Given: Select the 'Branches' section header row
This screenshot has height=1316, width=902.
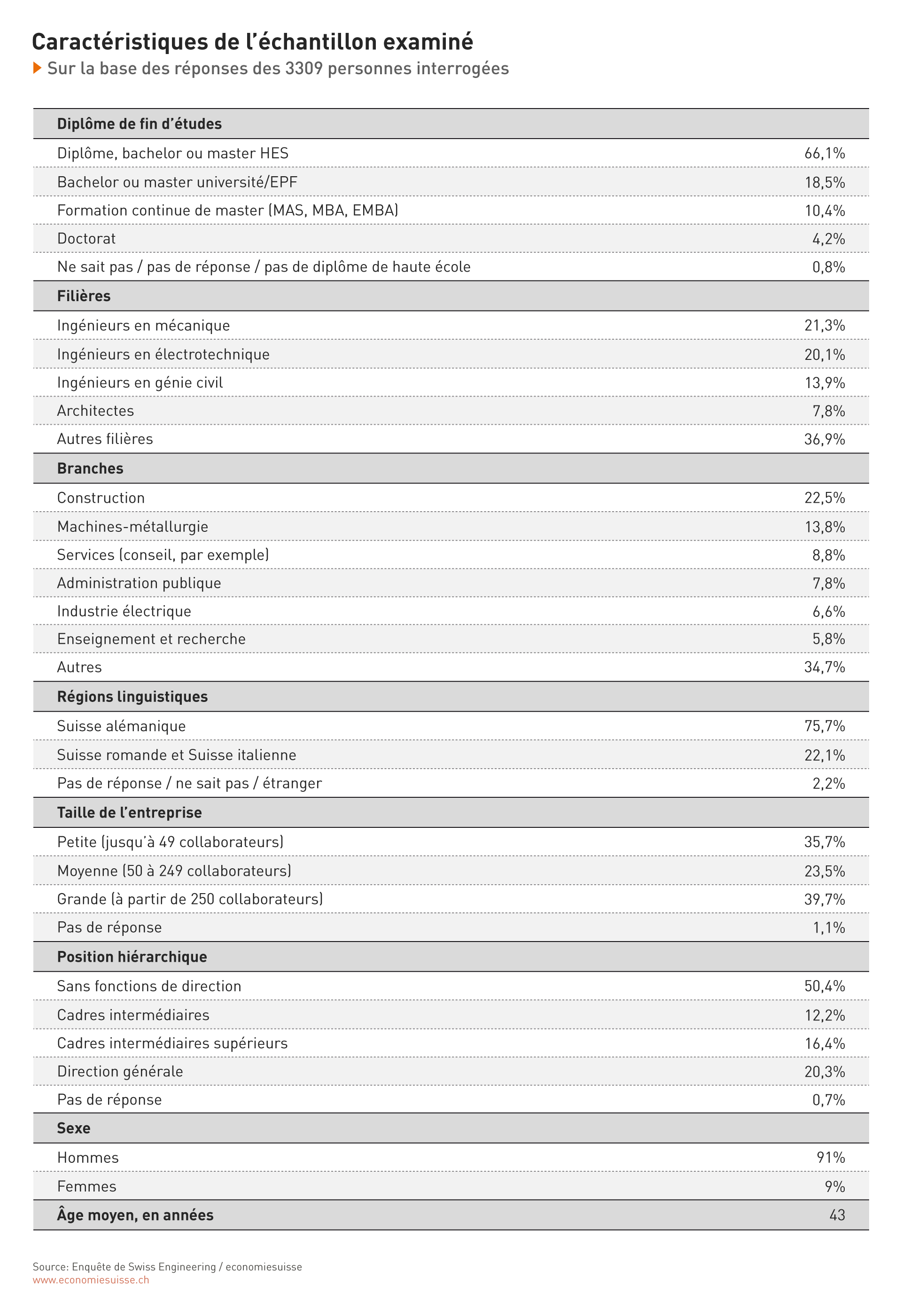Looking at the screenshot, I should coord(451,468).
